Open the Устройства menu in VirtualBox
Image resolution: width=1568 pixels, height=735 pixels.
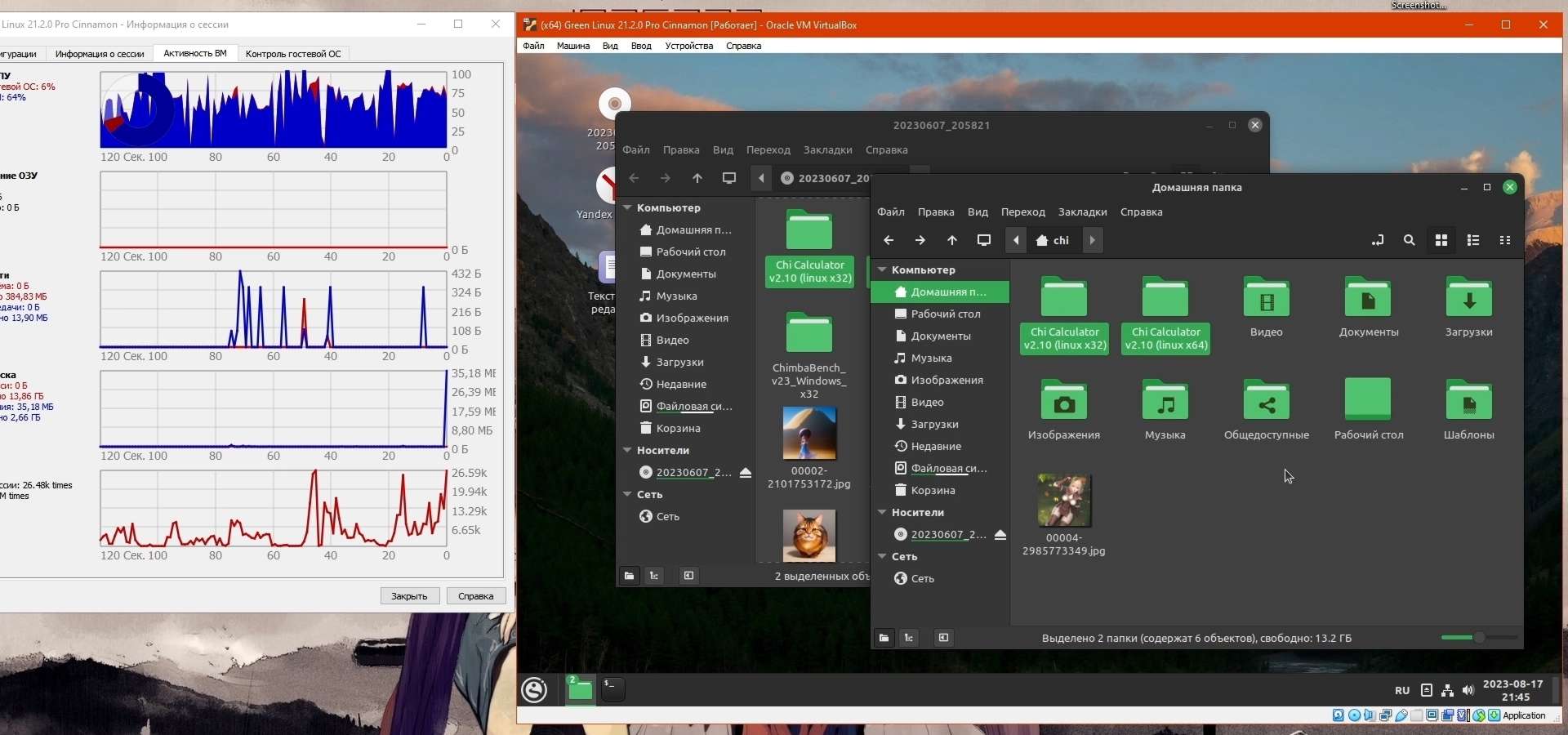point(689,46)
